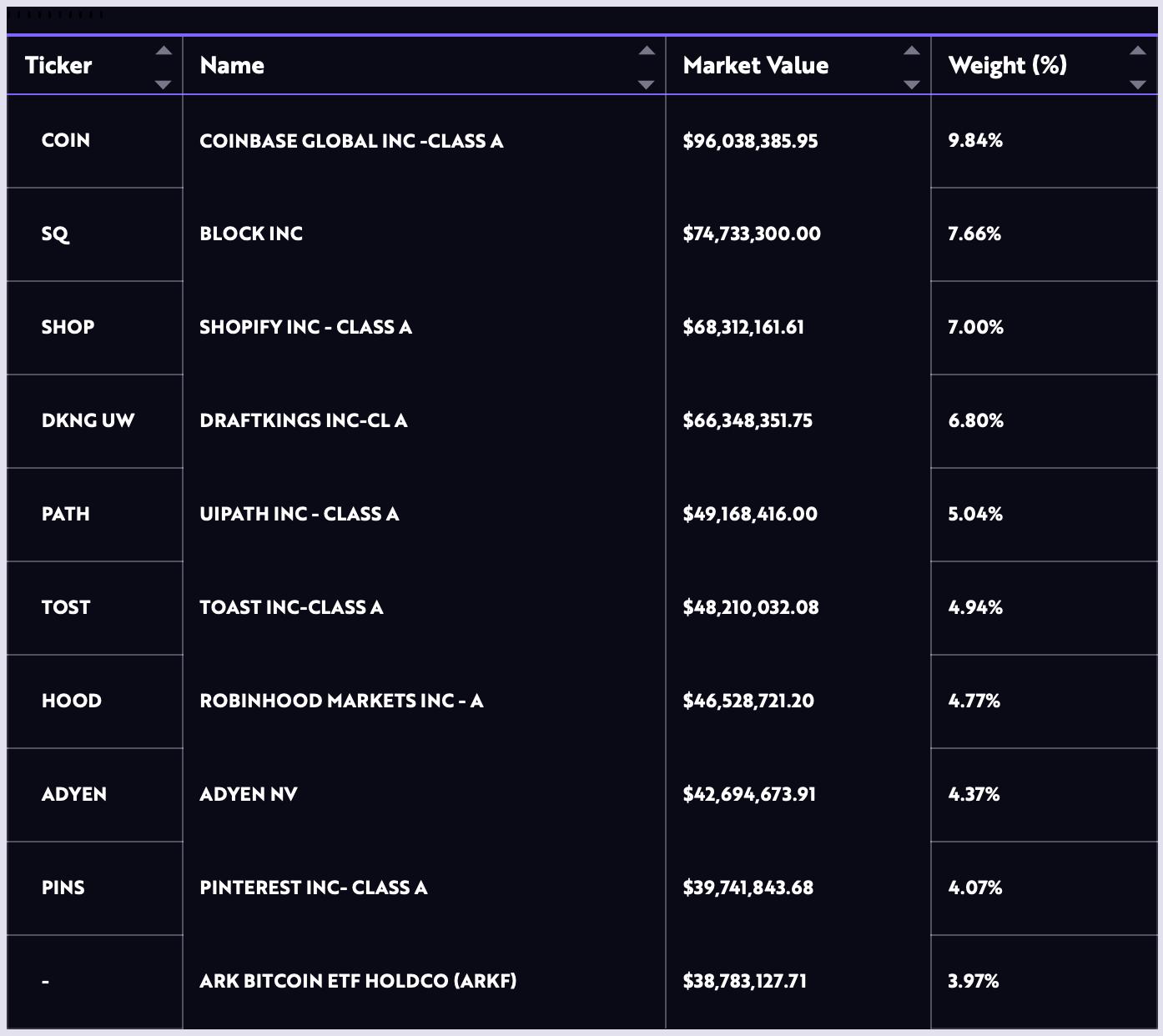Select market value $66,348,351.75

(x=748, y=421)
